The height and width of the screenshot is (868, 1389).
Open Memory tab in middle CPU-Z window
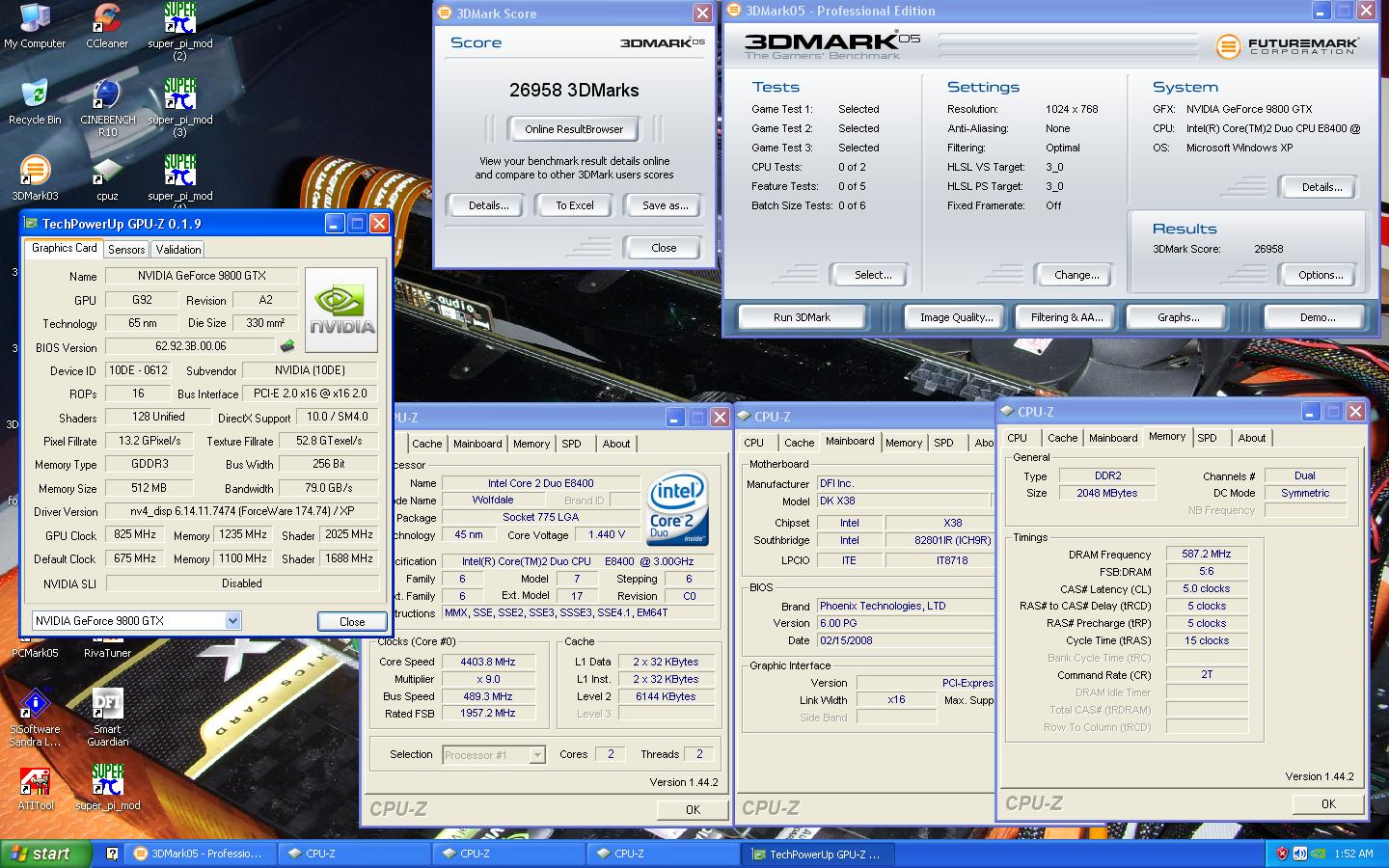tap(904, 443)
